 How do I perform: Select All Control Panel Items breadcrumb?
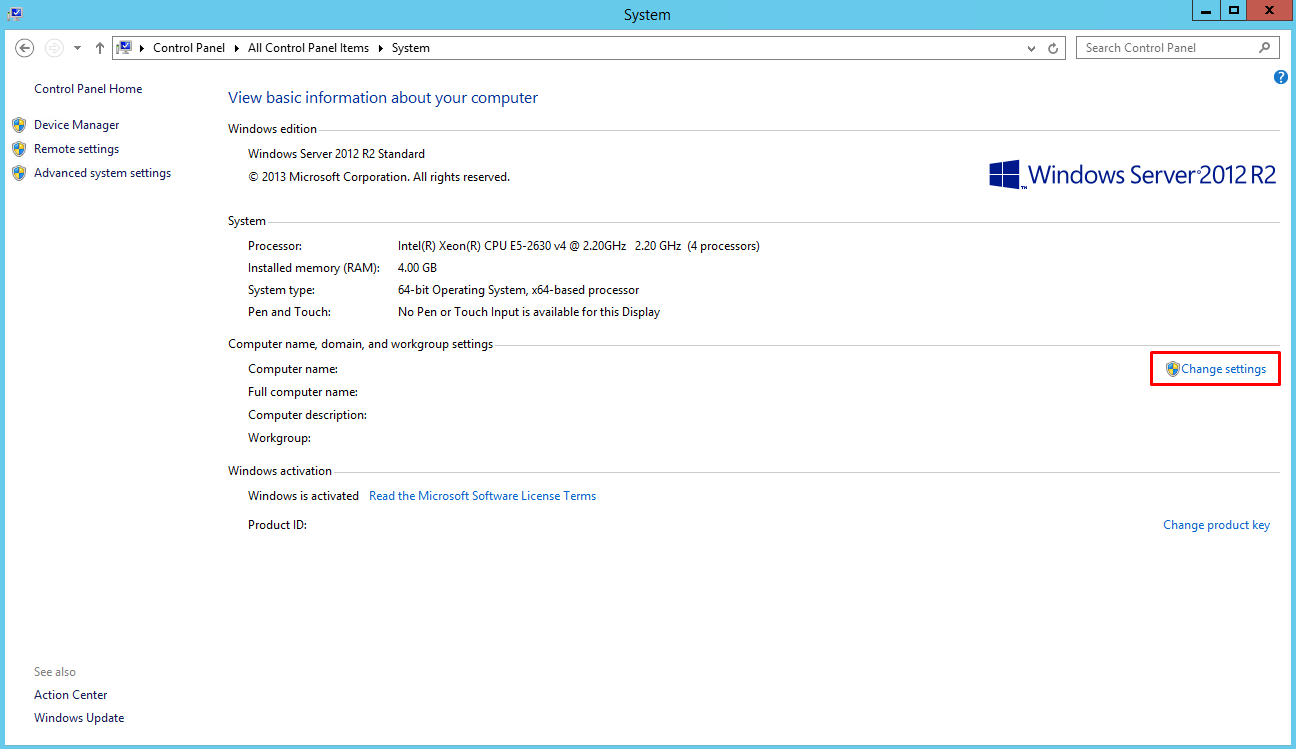click(x=308, y=48)
